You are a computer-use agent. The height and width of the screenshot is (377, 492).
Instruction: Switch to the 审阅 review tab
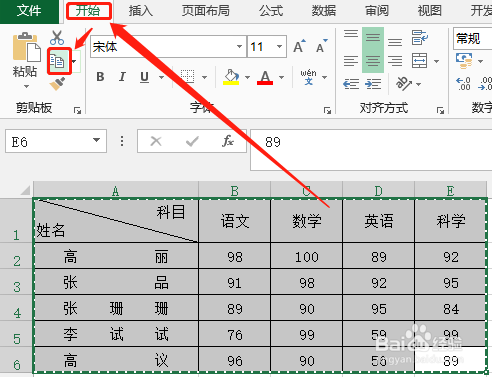(377, 11)
